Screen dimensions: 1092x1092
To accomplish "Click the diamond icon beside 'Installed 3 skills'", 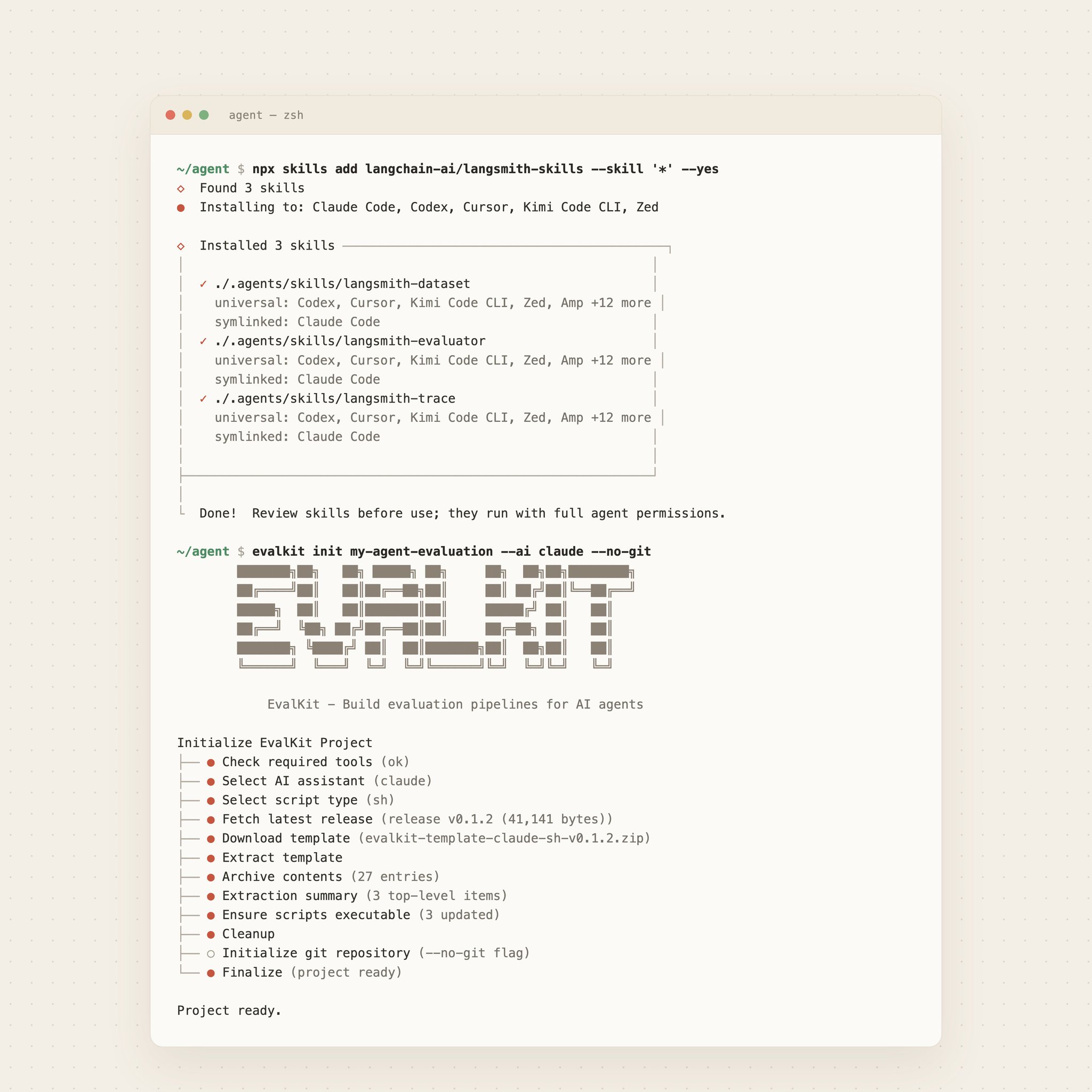I will 181,246.
